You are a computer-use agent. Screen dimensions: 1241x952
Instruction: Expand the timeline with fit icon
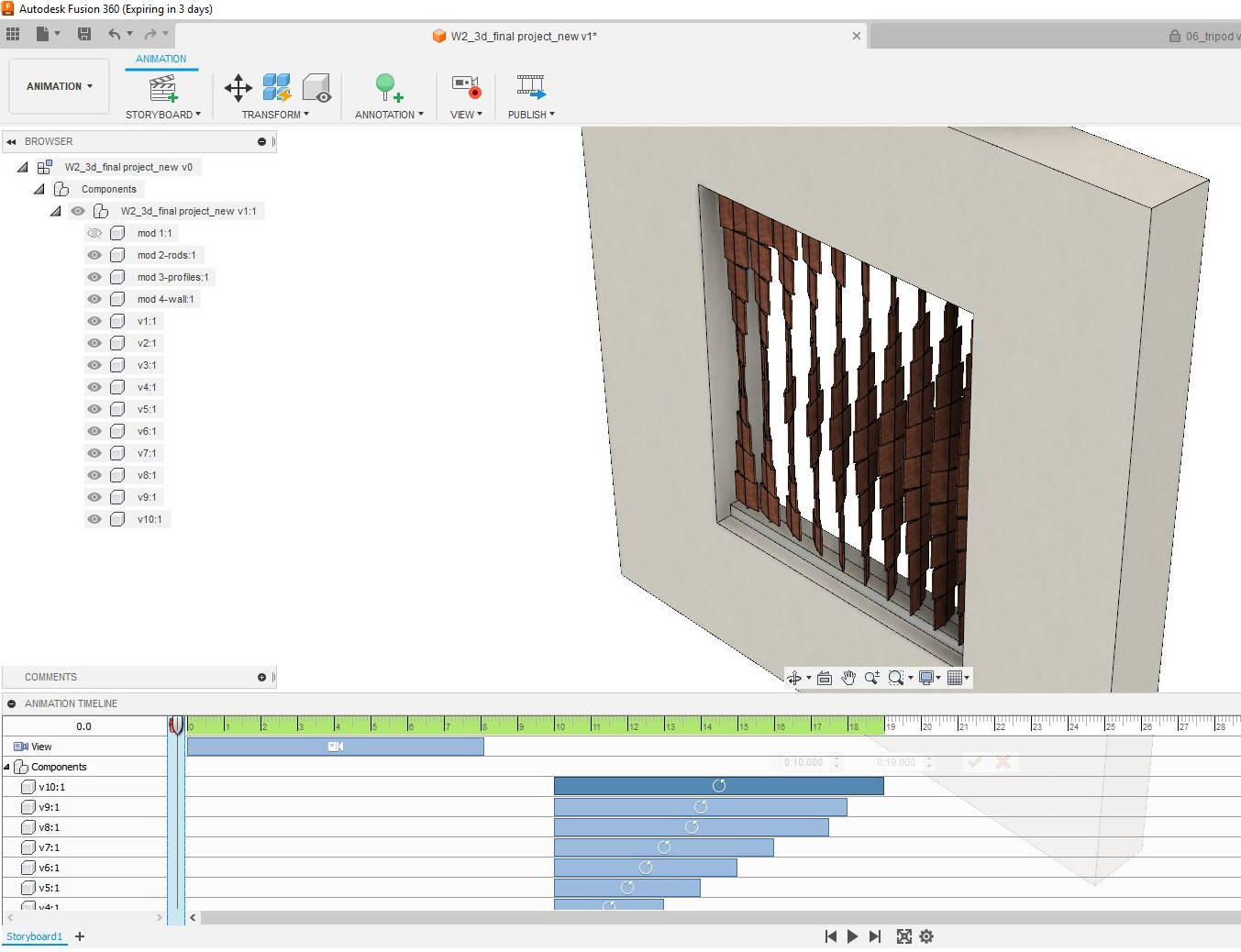[903, 936]
